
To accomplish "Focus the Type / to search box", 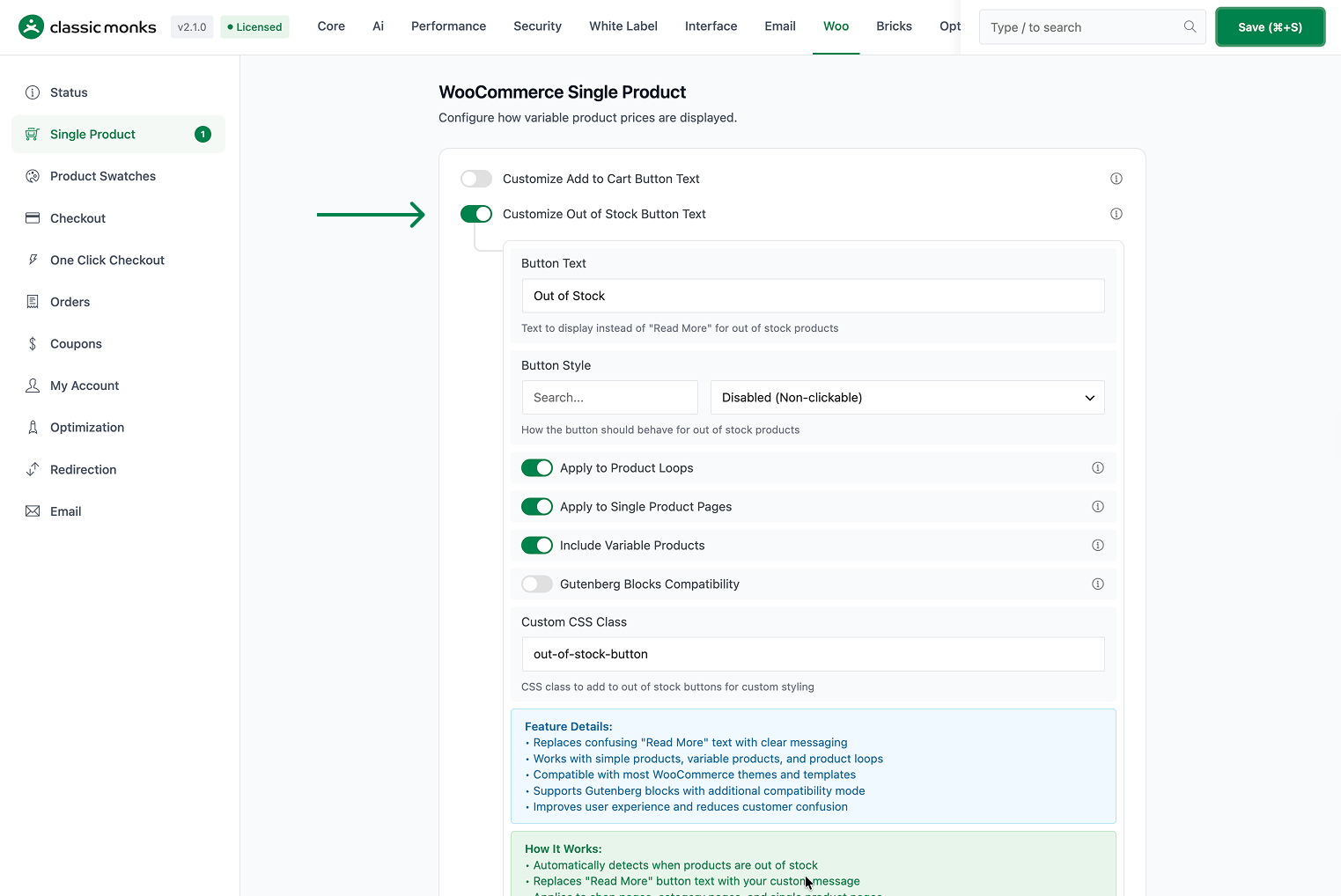I will click(x=1092, y=27).
